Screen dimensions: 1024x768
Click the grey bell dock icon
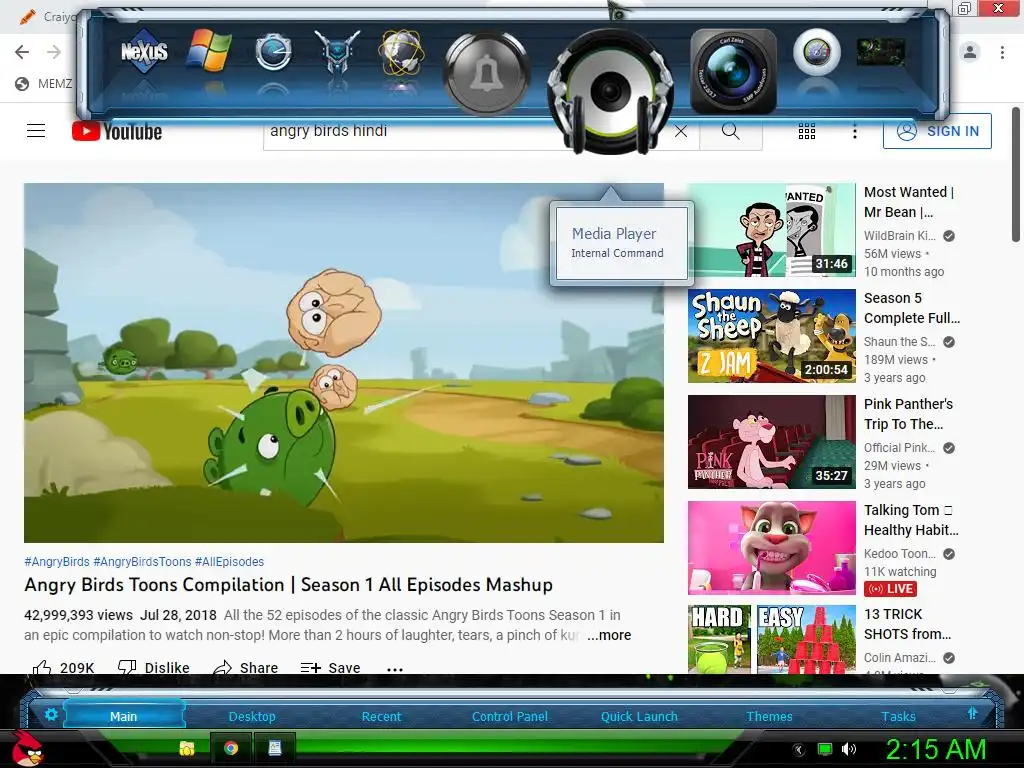tap(487, 72)
